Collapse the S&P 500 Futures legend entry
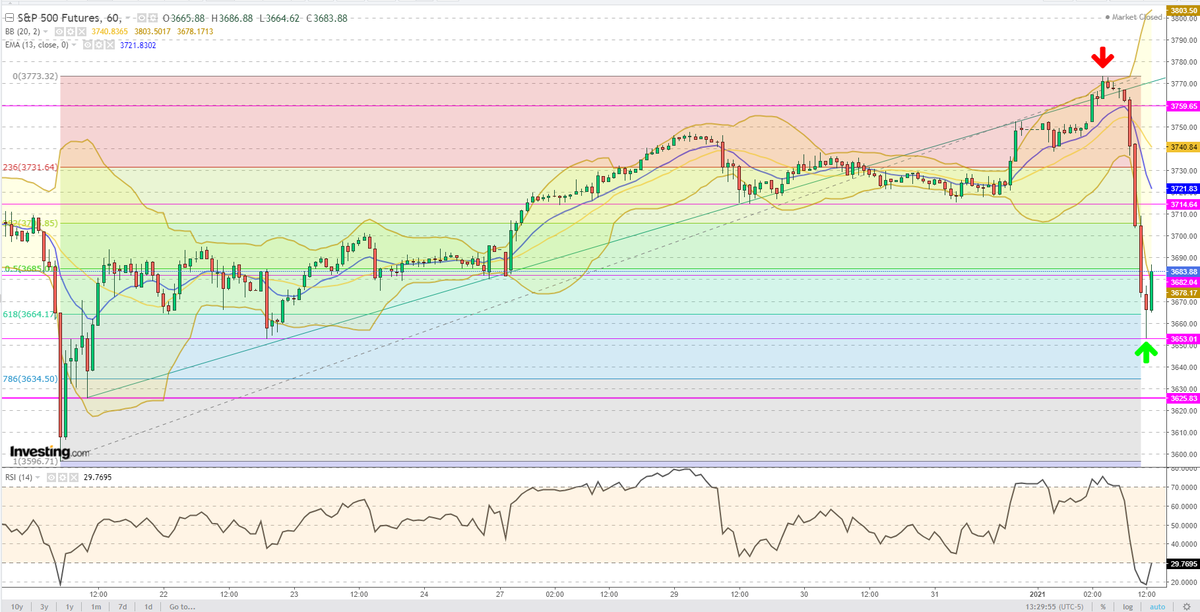1200x612 pixels. pos(8,18)
